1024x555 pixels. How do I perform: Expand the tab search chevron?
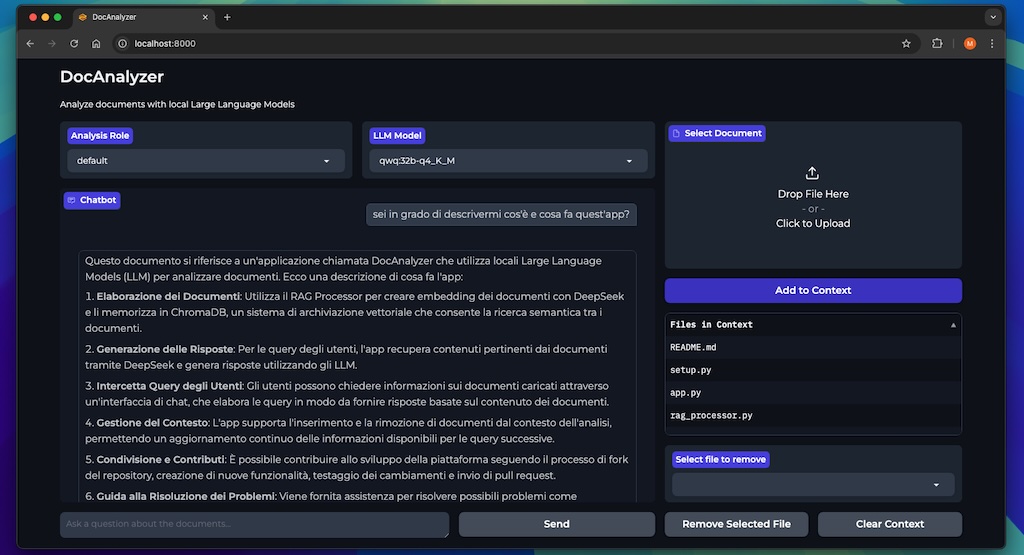click(993, 18)
